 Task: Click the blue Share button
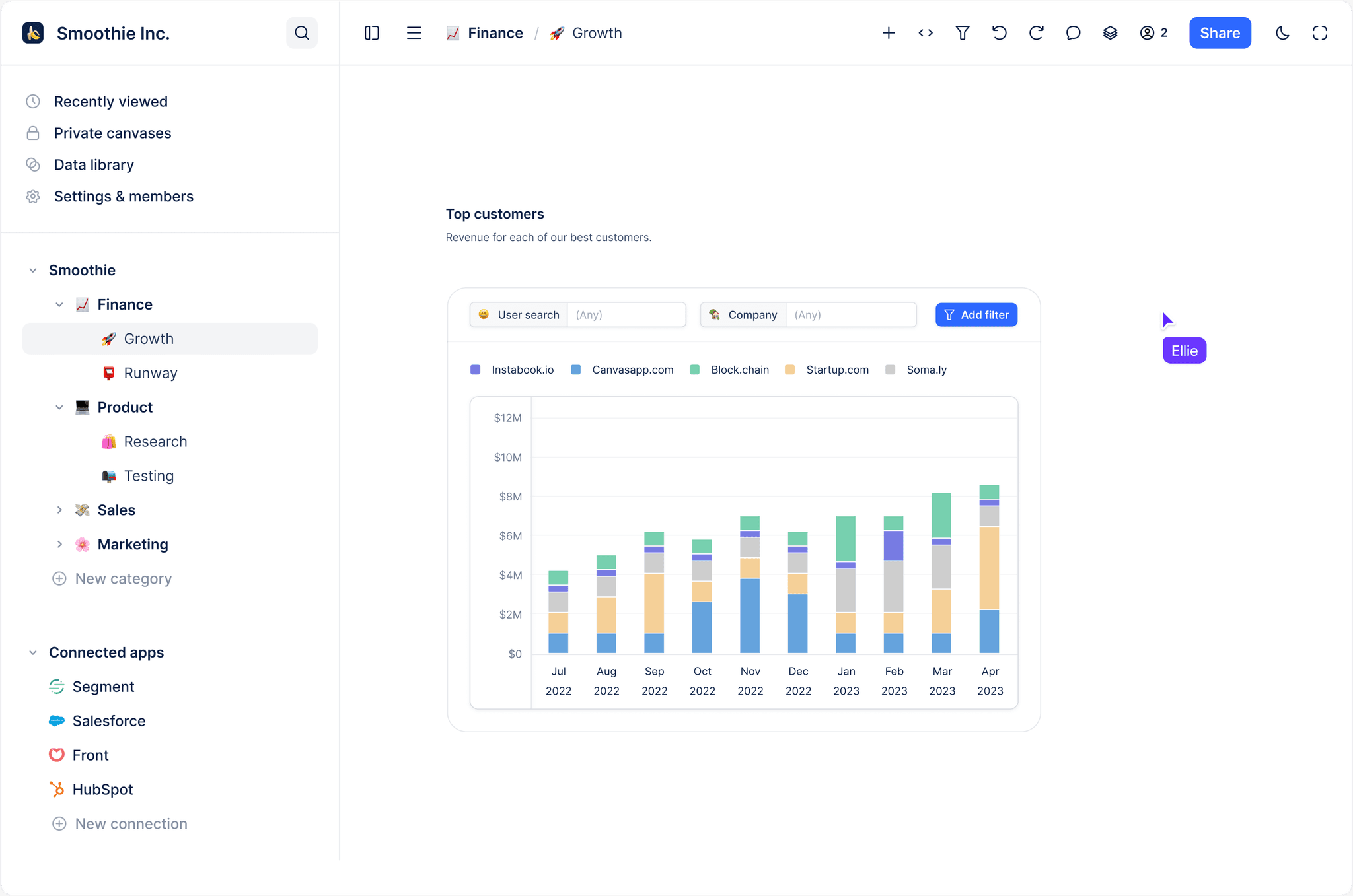coord(1220,33)
